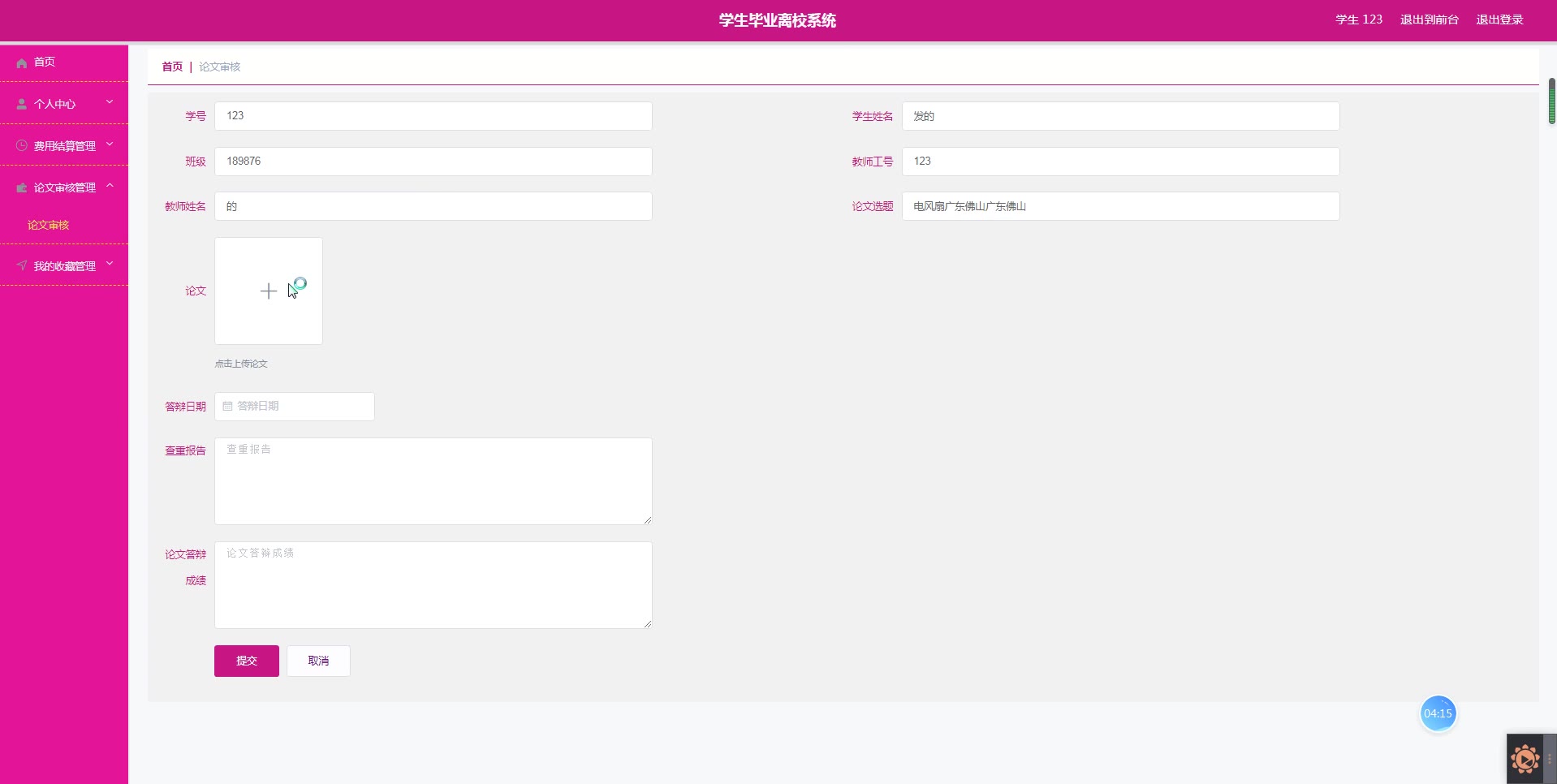
Task: Open 我的收藏管理 in the sidebar
Action: (64, 265)
